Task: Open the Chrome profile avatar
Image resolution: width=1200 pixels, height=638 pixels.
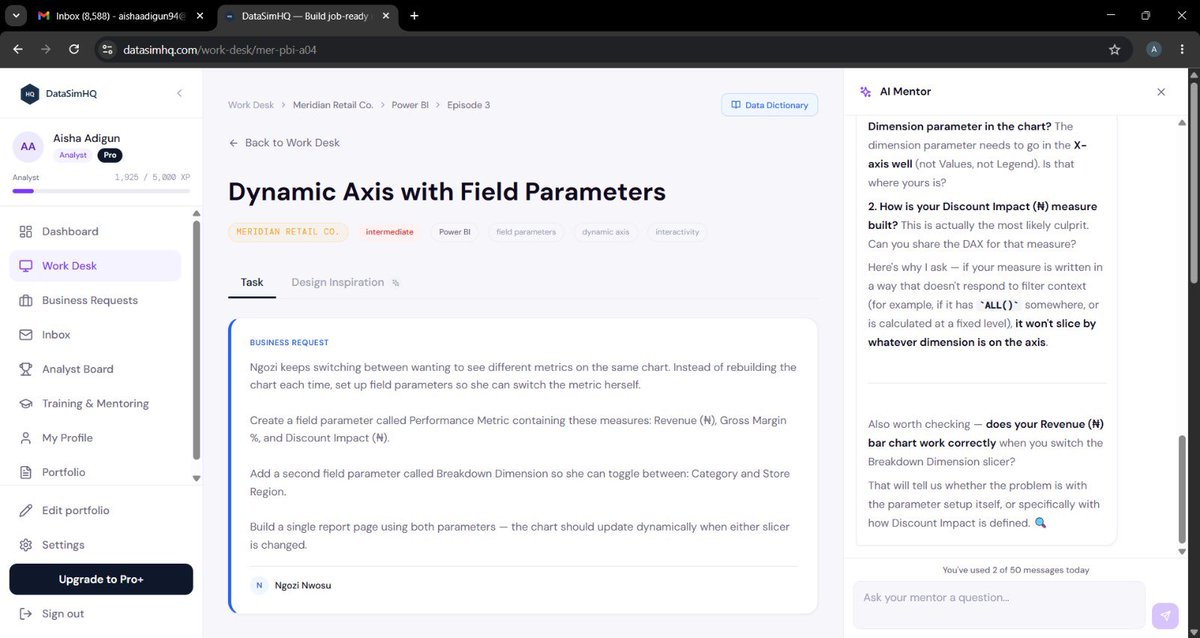Action: tap(1154, 49)
